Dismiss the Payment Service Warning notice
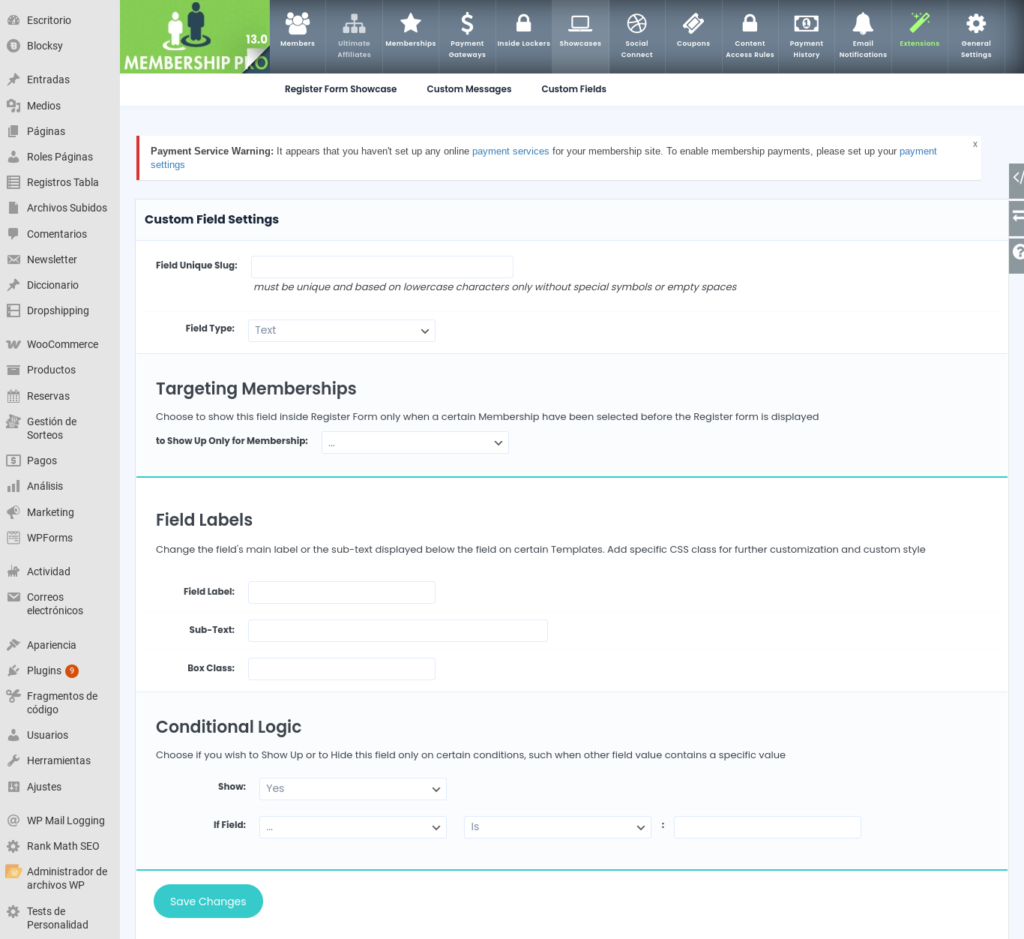 (975, 144)
